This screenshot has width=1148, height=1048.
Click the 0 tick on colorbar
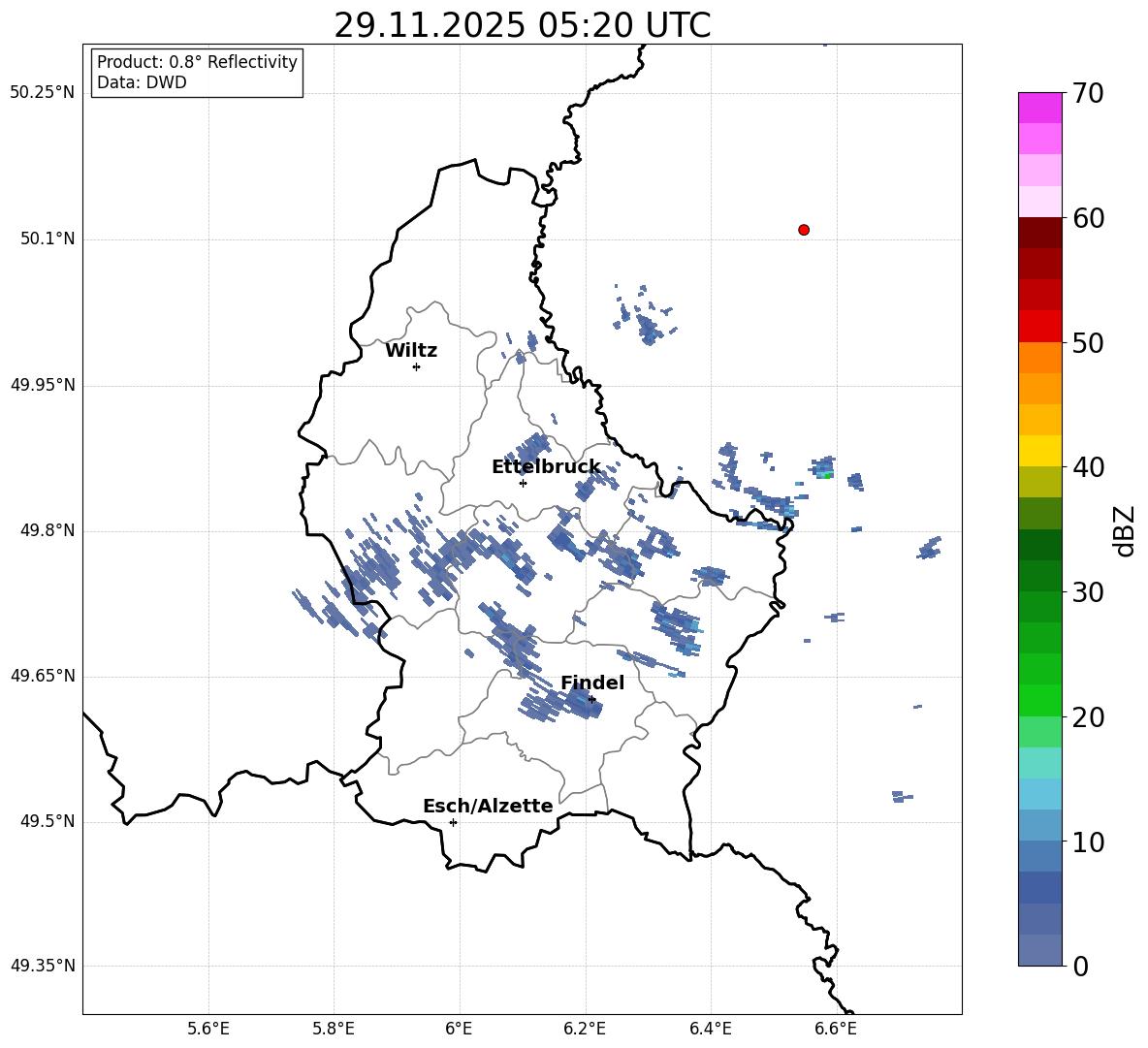coord(1081,967)
